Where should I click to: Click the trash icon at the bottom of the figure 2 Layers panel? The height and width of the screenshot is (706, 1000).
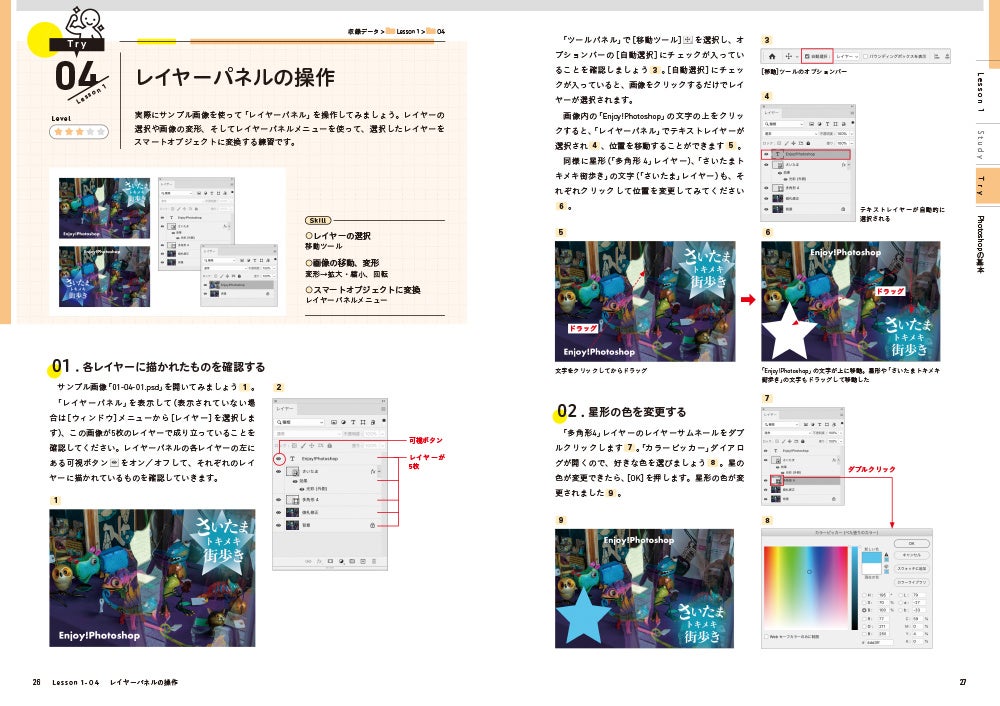tap(374, 561)
